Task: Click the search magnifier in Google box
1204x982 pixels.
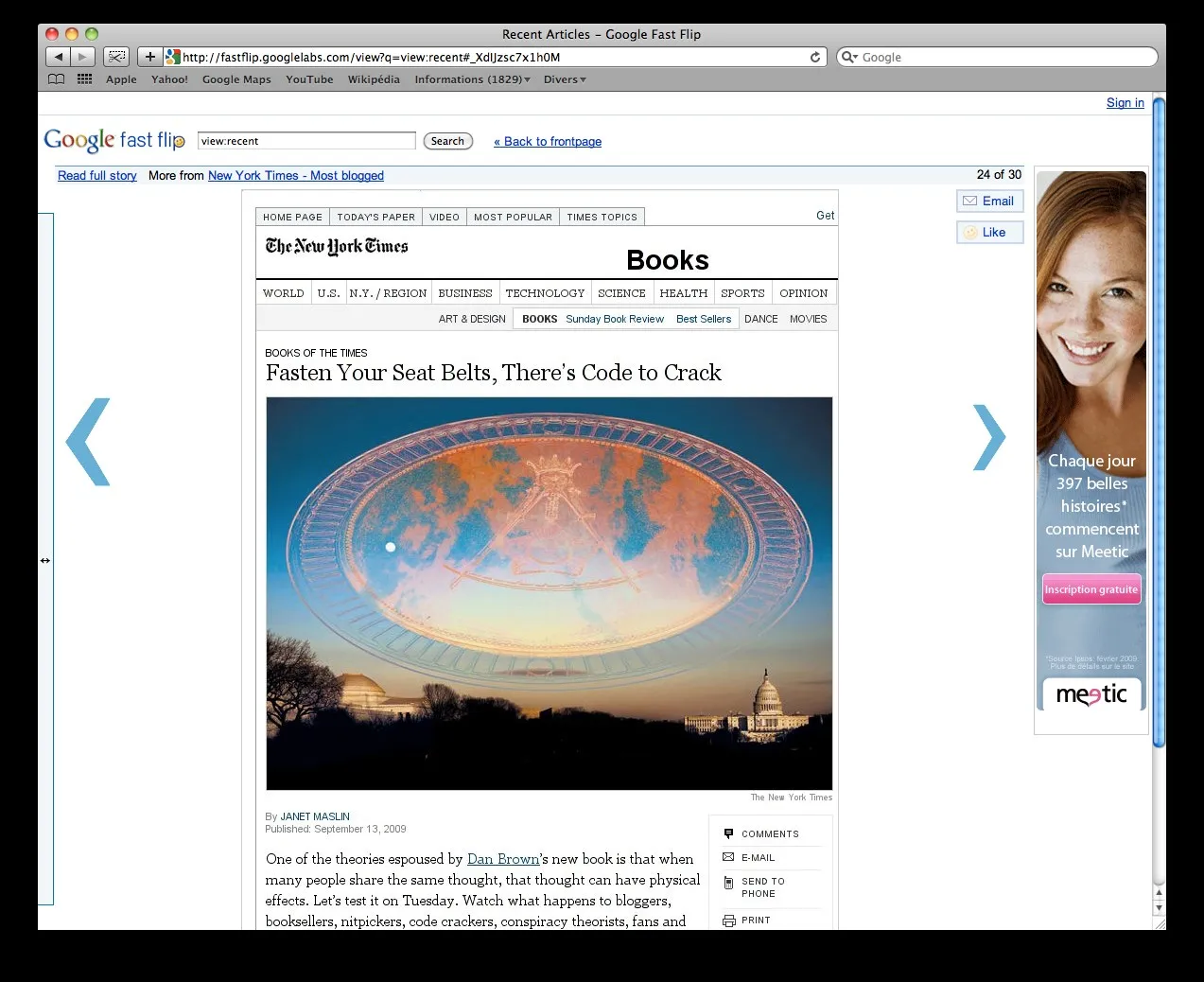Action: coord(849,57)
